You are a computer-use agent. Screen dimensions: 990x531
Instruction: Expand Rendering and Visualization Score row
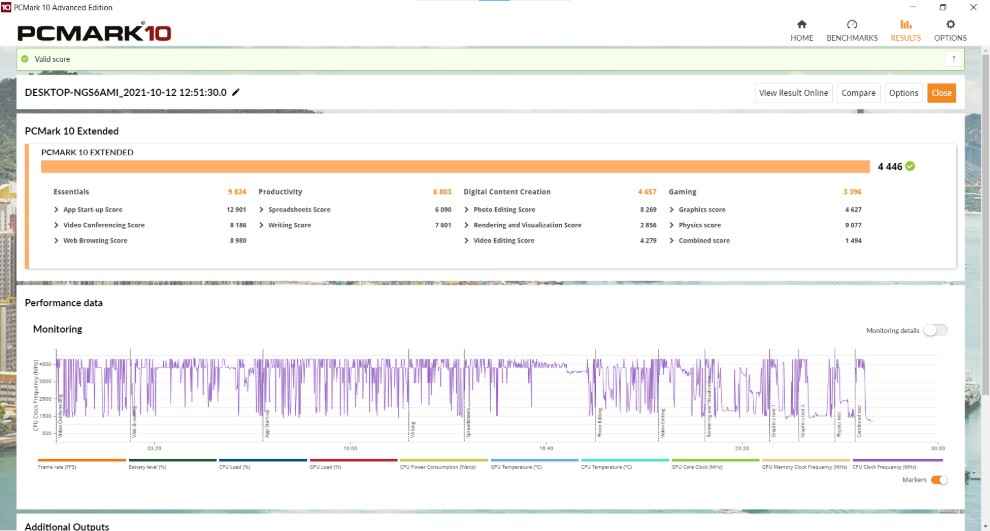[467, 225]
